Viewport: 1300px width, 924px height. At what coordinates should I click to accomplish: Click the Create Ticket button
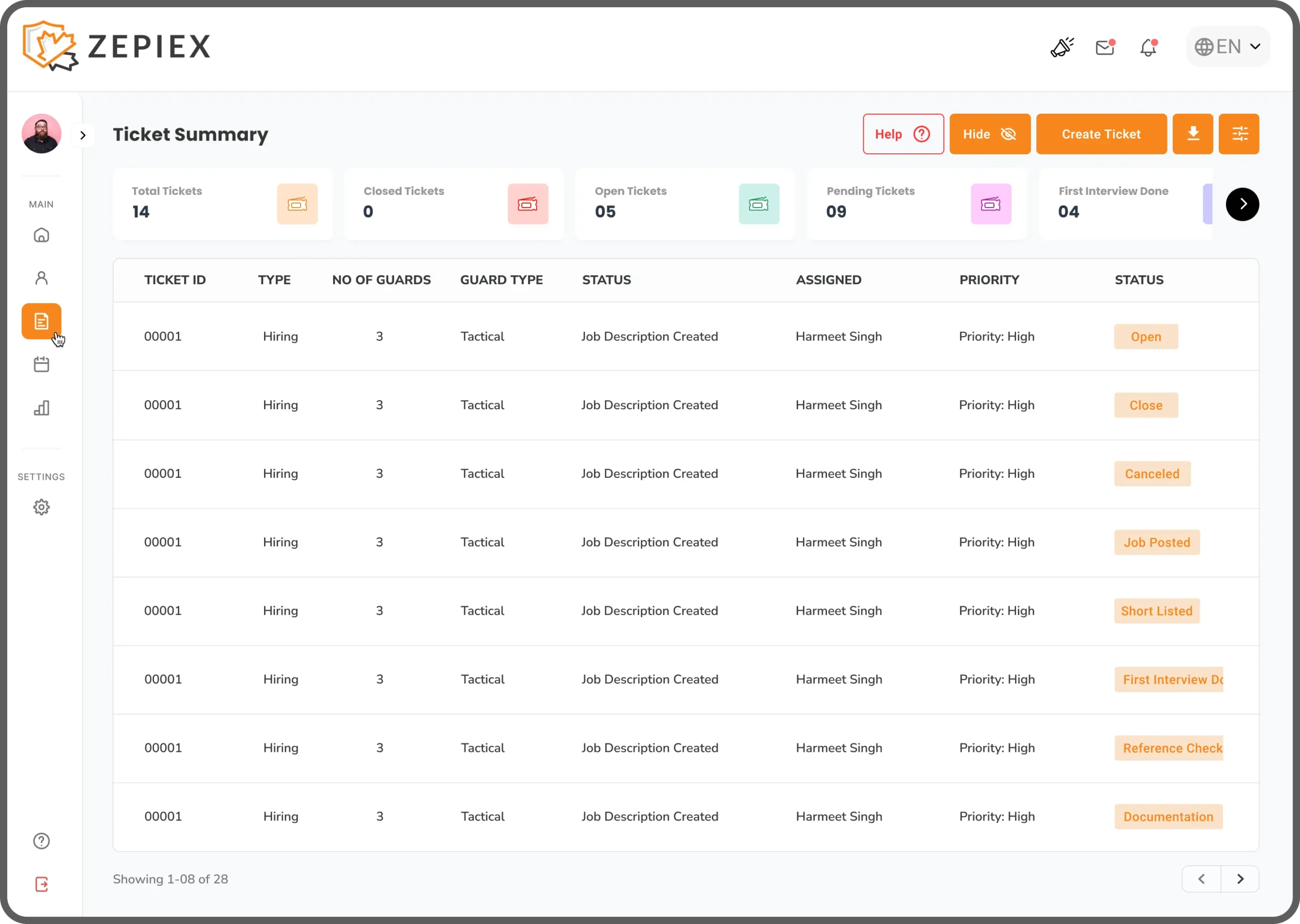coord(1101,134)
